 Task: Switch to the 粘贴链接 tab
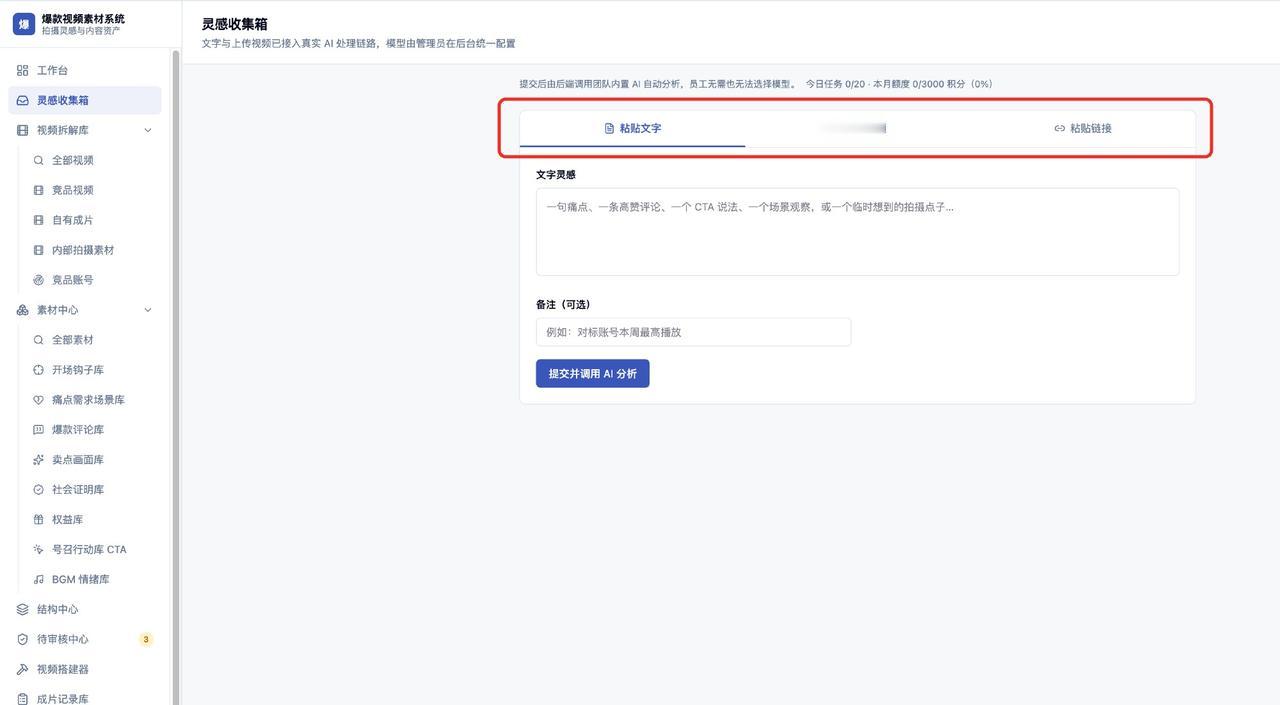click(1082, 128)
